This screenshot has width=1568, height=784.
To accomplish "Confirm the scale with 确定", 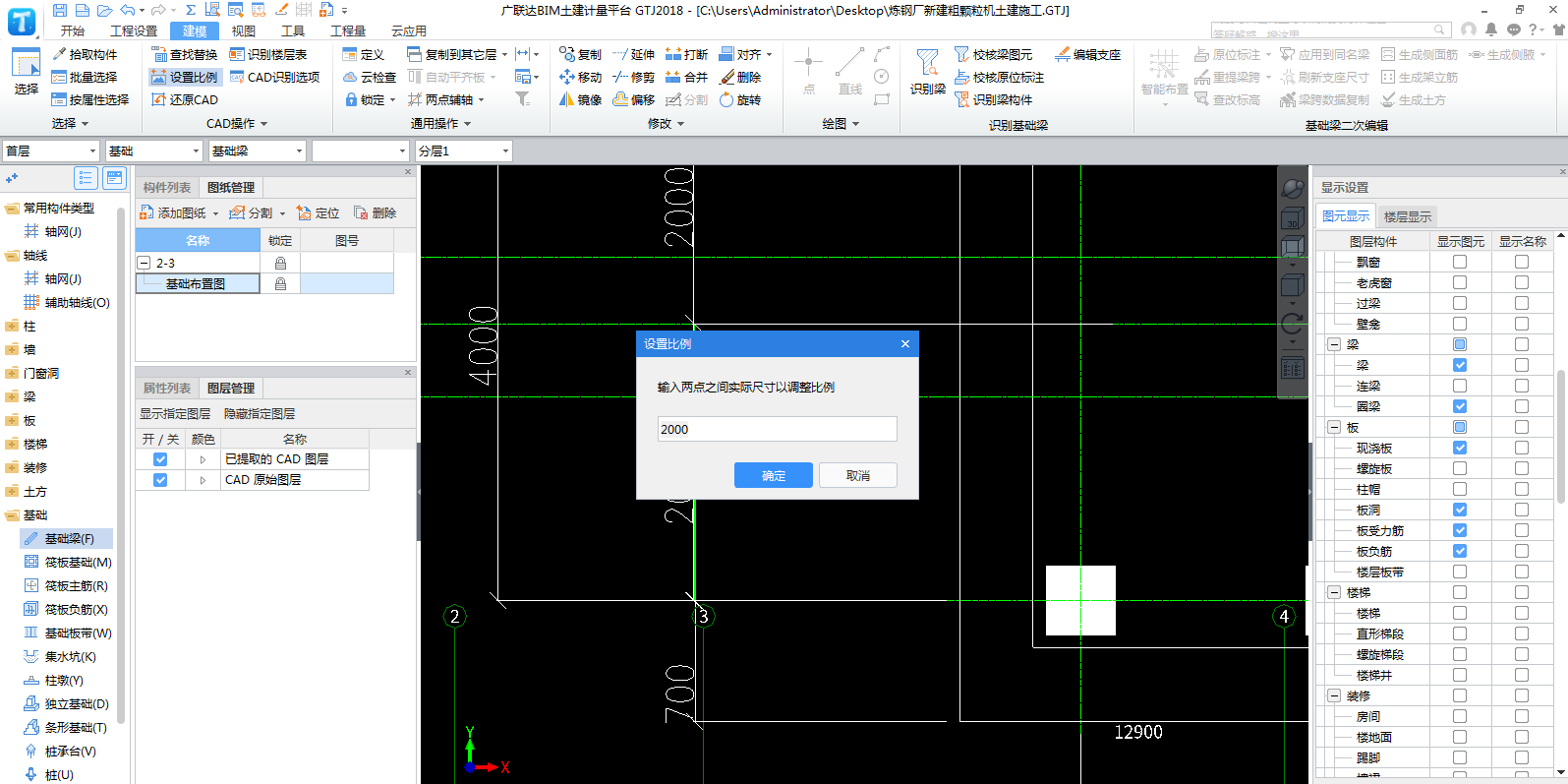I will [x=774, y=475].
